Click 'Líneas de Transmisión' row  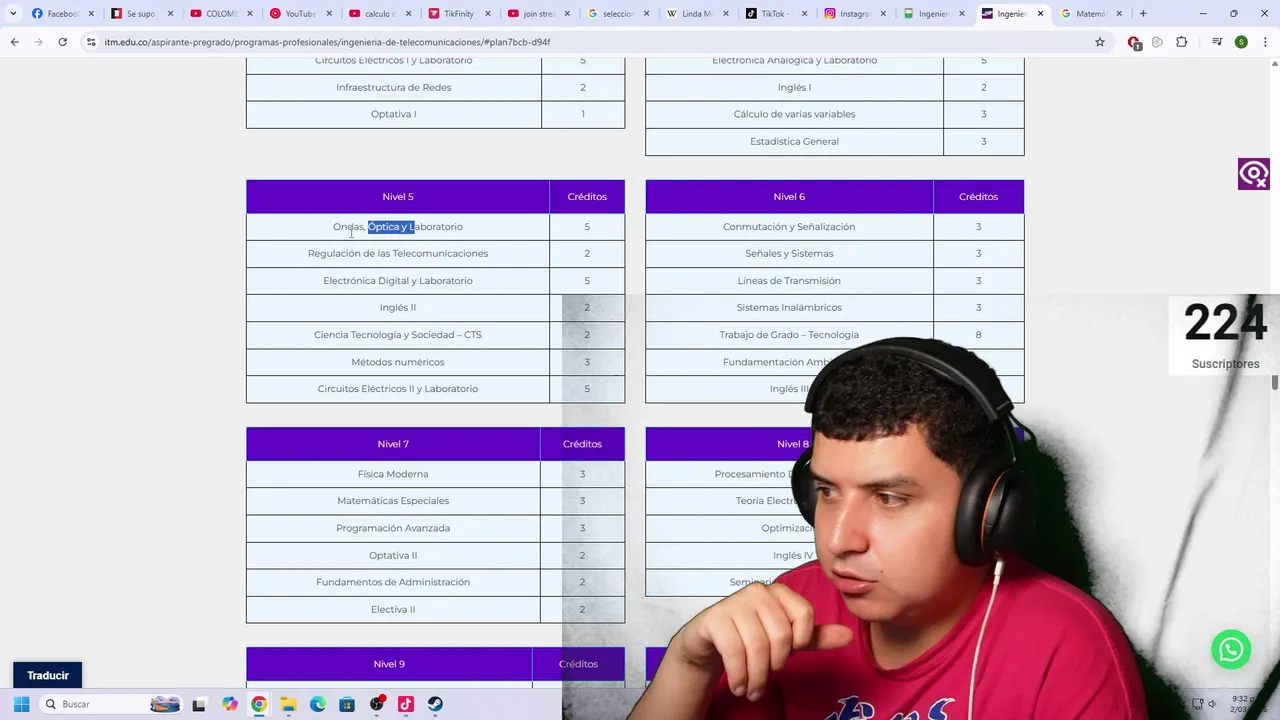[835, 281]
